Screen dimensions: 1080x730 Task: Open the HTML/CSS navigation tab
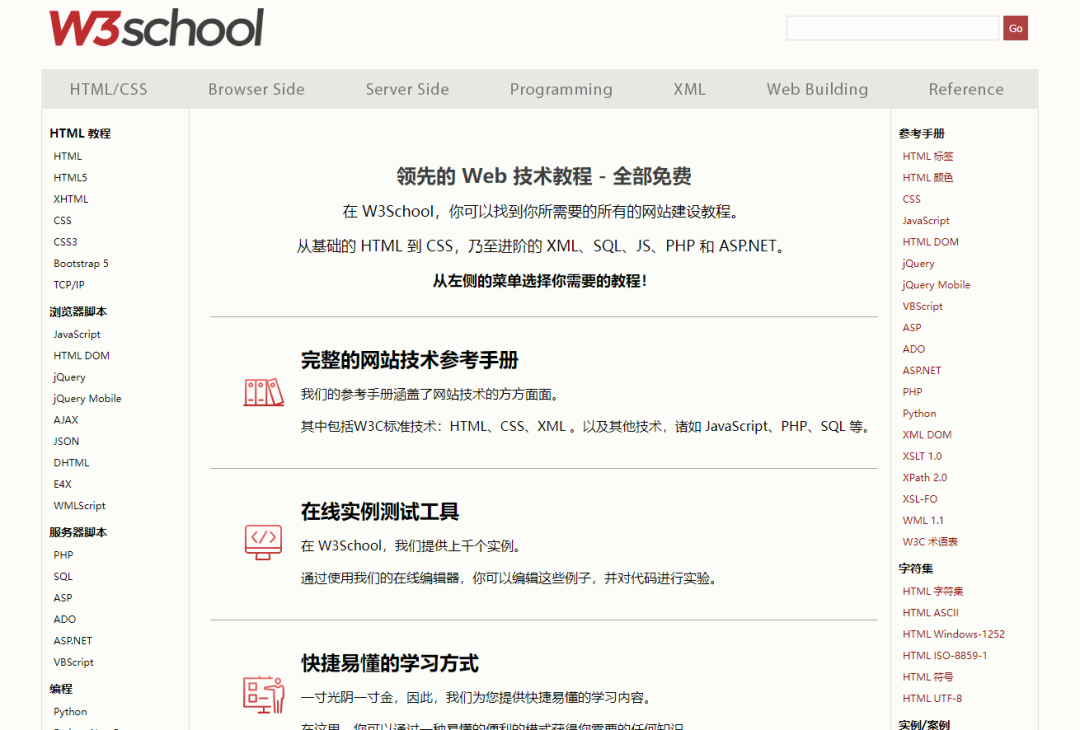pos(108,89)
